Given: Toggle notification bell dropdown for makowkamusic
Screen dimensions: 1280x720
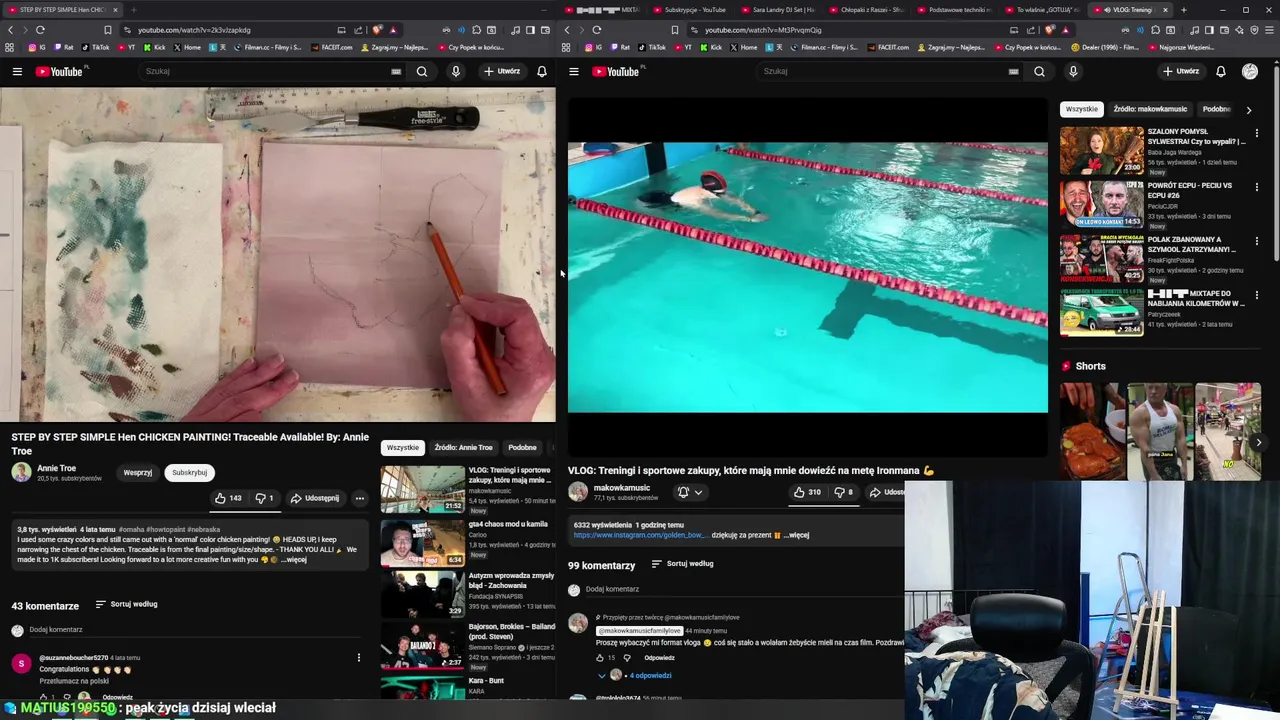Looking at the screenshot, I should (x=690, y=492).
